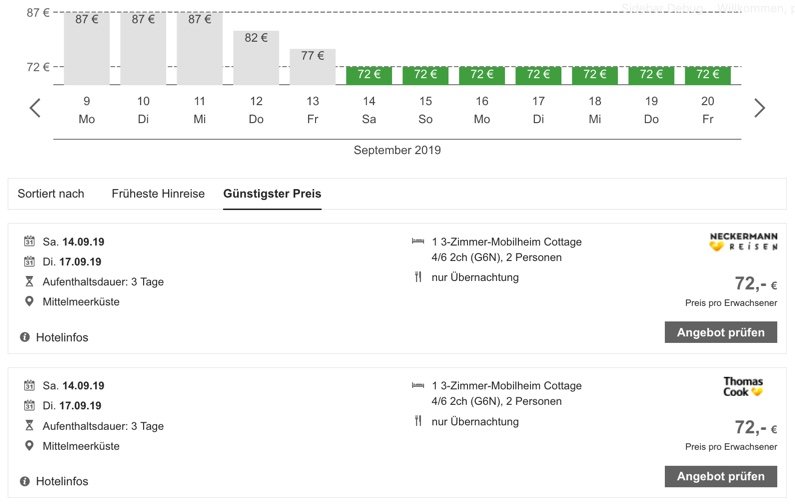The height and width of the screenshot is (504, 795).
Task: Click the info icon beside first Hotelinfos
Action: (25, 337)
